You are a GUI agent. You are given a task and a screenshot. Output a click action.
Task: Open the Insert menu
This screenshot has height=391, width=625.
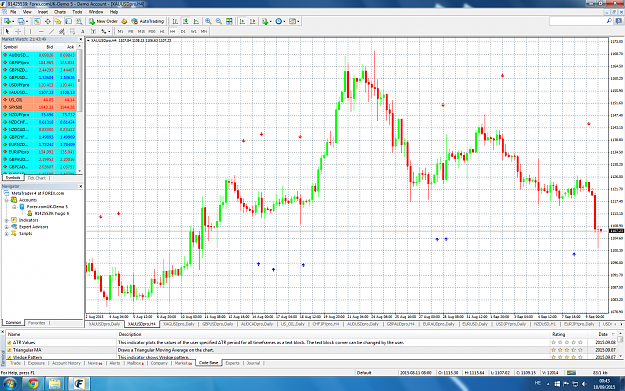pyautogui.click(x=43, y=12)
